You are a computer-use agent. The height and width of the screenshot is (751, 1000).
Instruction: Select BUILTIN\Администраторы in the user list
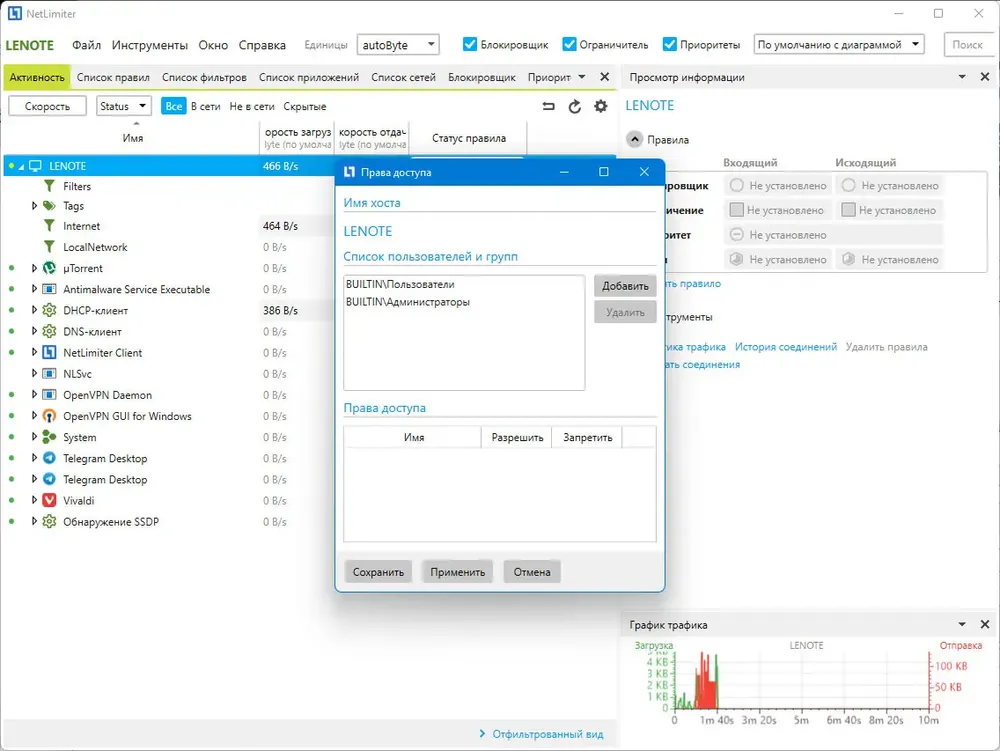[x=408, y=302]
